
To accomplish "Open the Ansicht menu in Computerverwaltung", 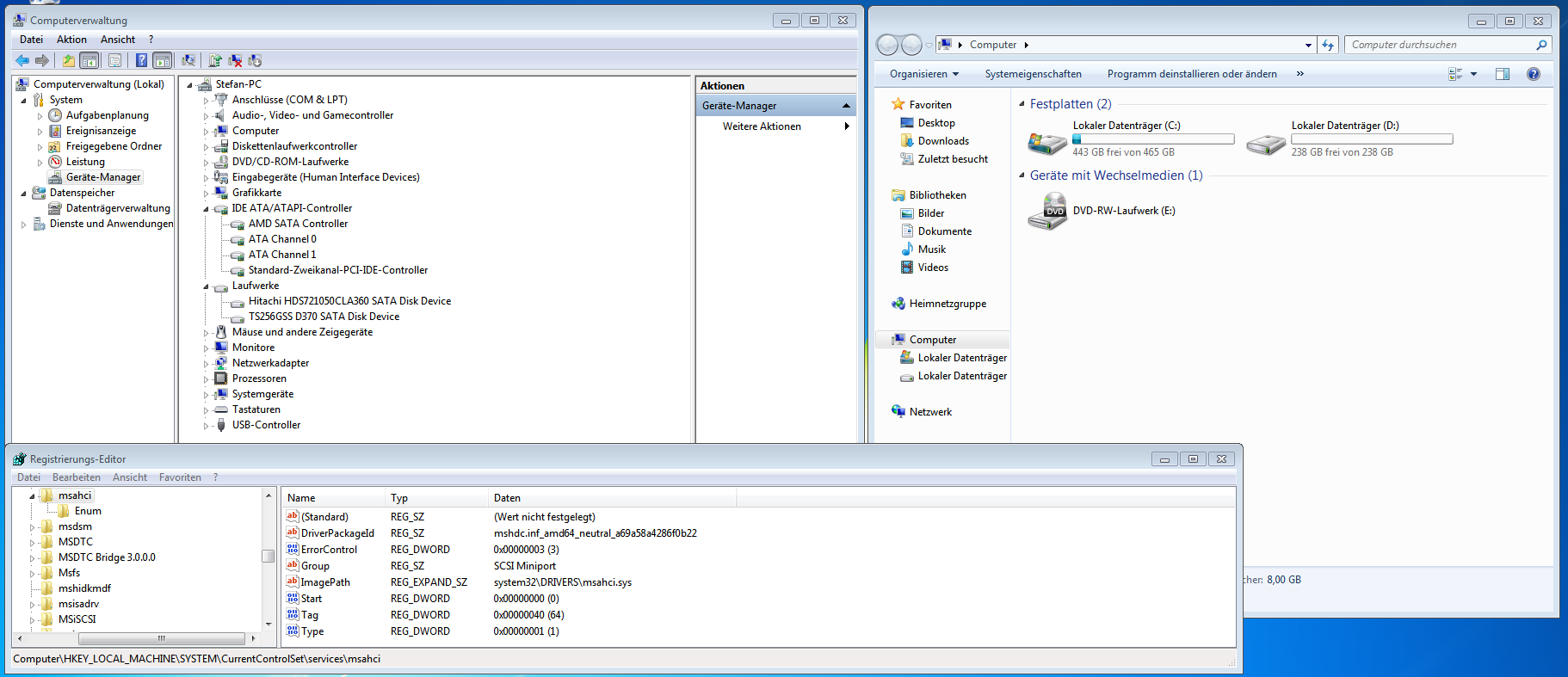I will 118,40.
